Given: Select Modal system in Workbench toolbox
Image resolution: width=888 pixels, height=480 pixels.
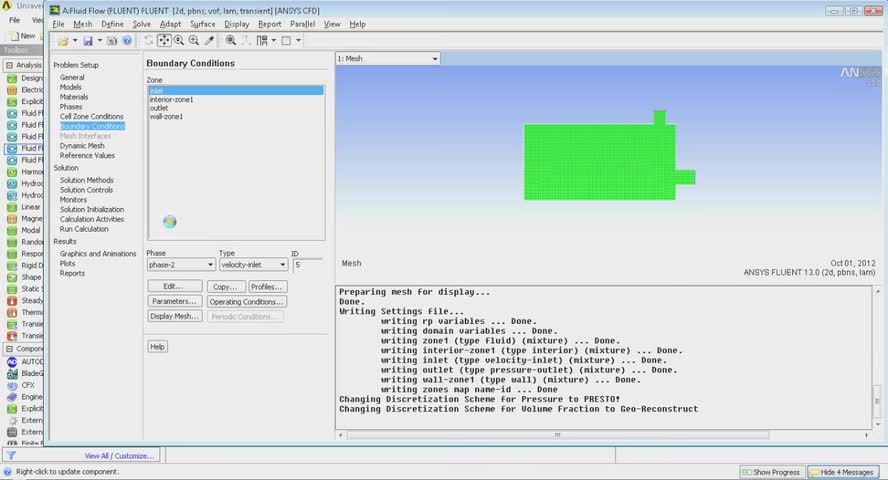Looking at the screenshot, I should coord(24,230).
